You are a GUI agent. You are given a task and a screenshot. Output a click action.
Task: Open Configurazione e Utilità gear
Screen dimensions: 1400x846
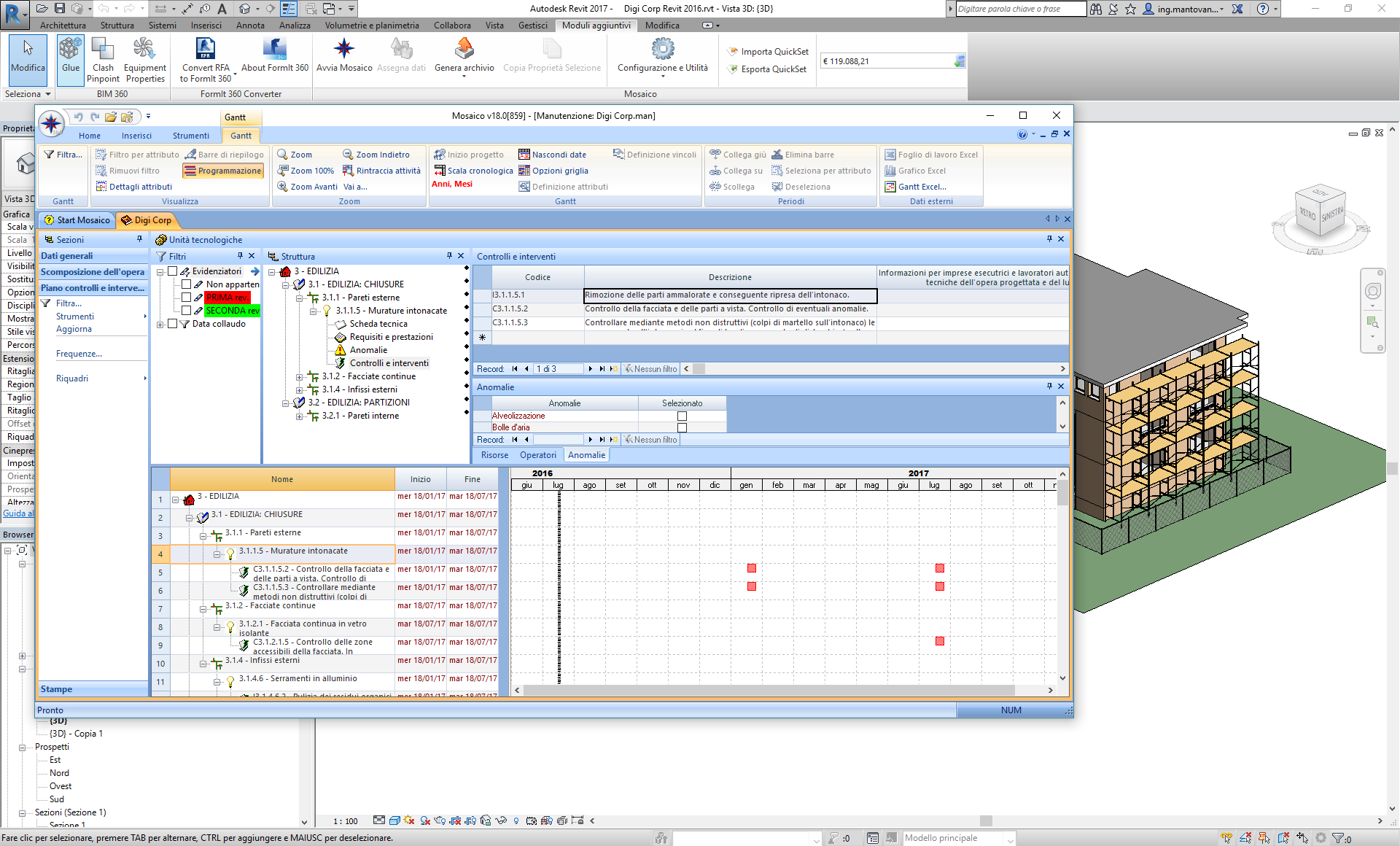(662, 50)
